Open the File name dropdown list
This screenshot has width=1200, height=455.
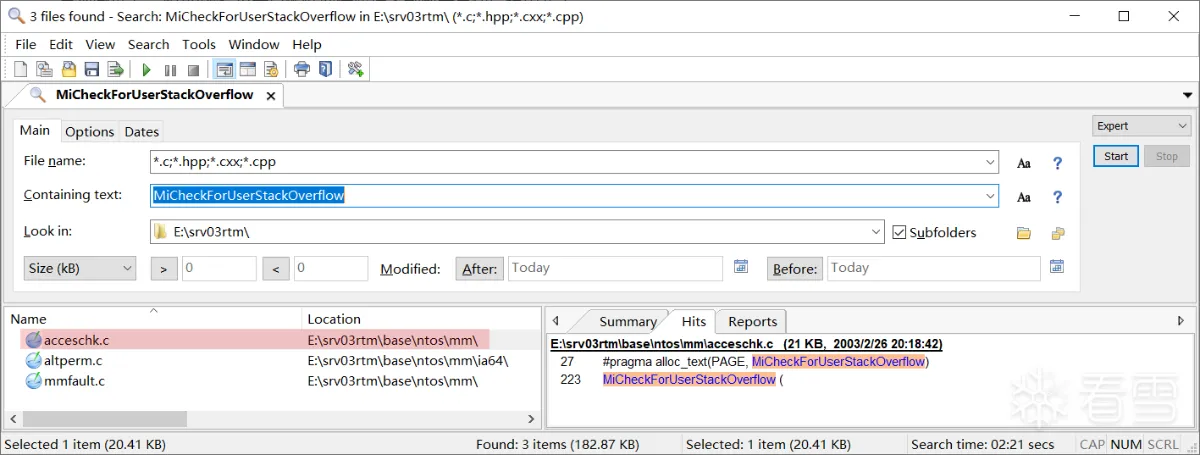(989, 161)
